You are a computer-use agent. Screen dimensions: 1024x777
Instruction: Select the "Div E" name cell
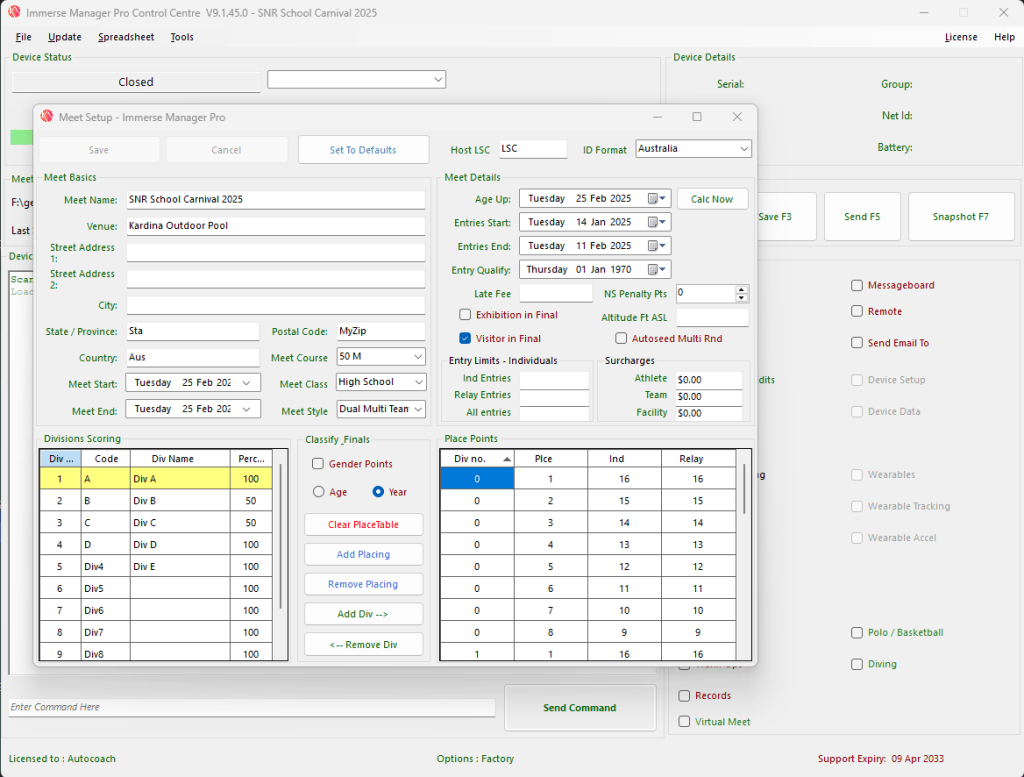pyautogui.click(x=180, y=567)
